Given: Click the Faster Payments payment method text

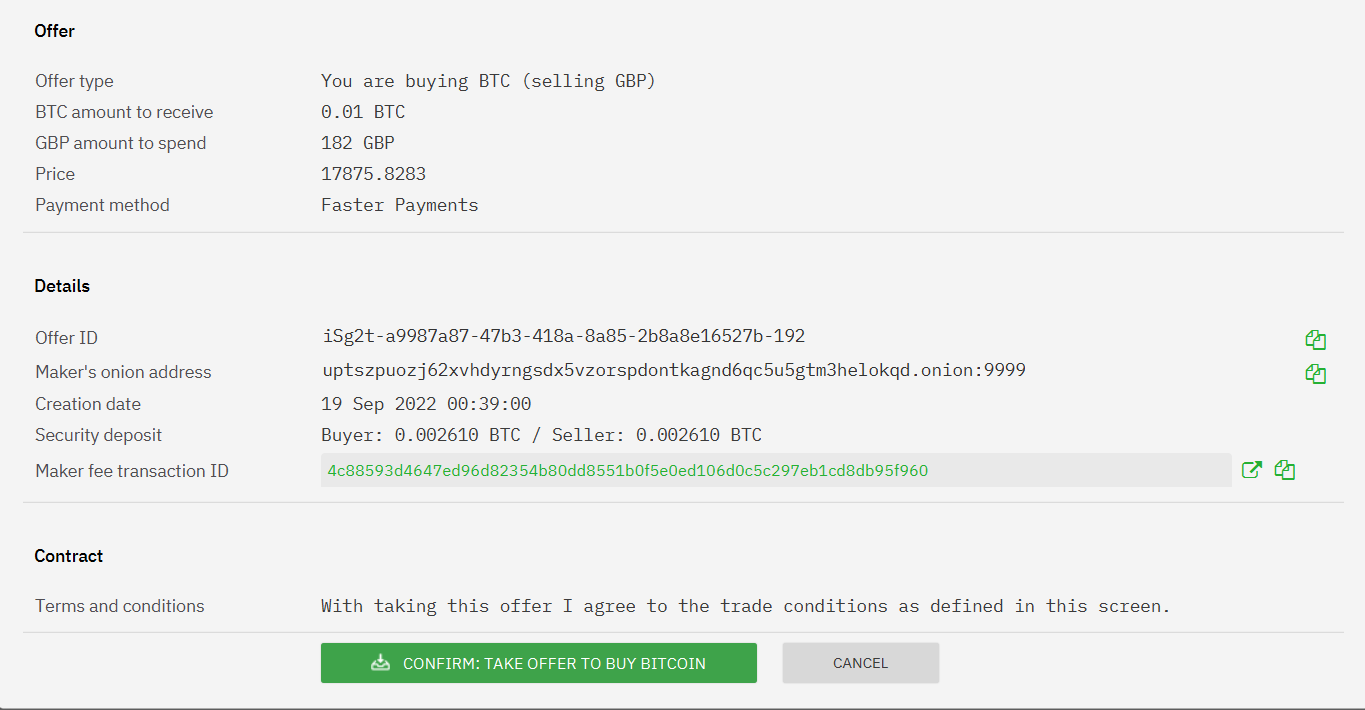Looking at the screenshot, I should (399, 204).
